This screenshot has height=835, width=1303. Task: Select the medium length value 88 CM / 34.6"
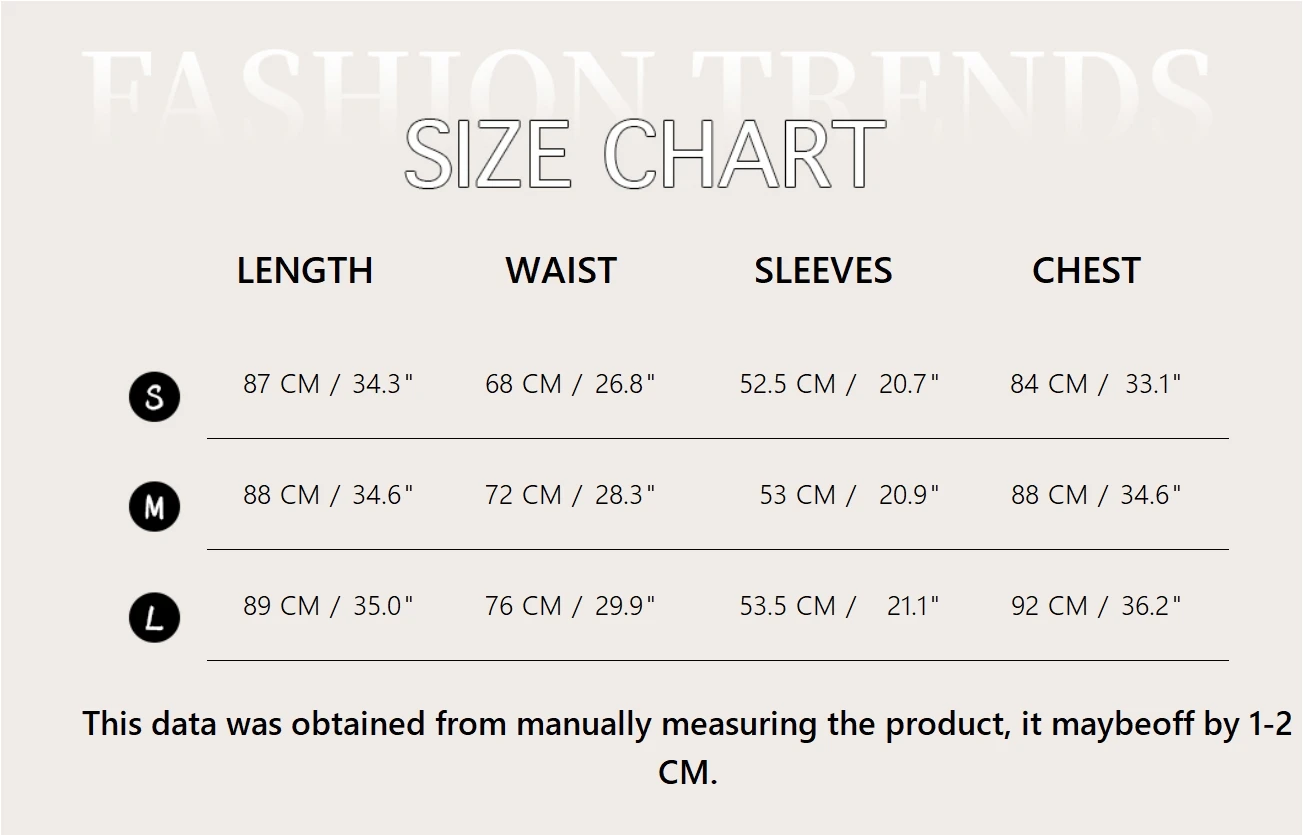coord(328,495)
